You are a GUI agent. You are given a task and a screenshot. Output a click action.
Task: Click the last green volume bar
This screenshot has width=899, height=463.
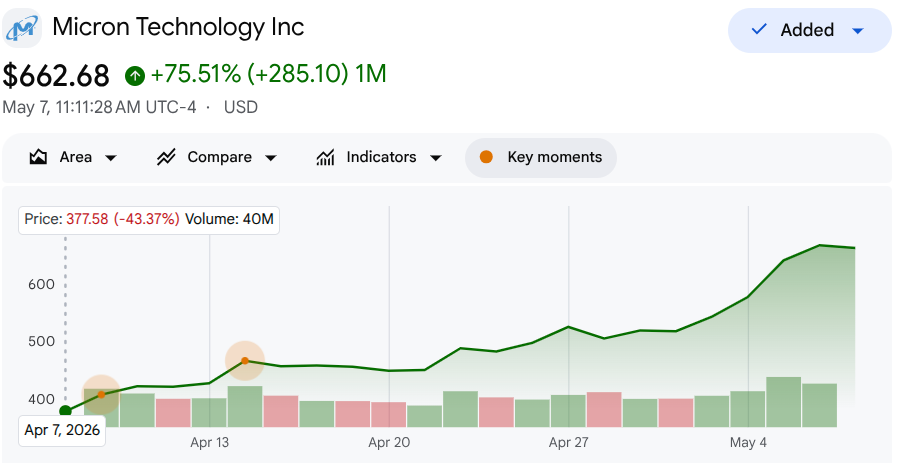[x=819, y=405]
